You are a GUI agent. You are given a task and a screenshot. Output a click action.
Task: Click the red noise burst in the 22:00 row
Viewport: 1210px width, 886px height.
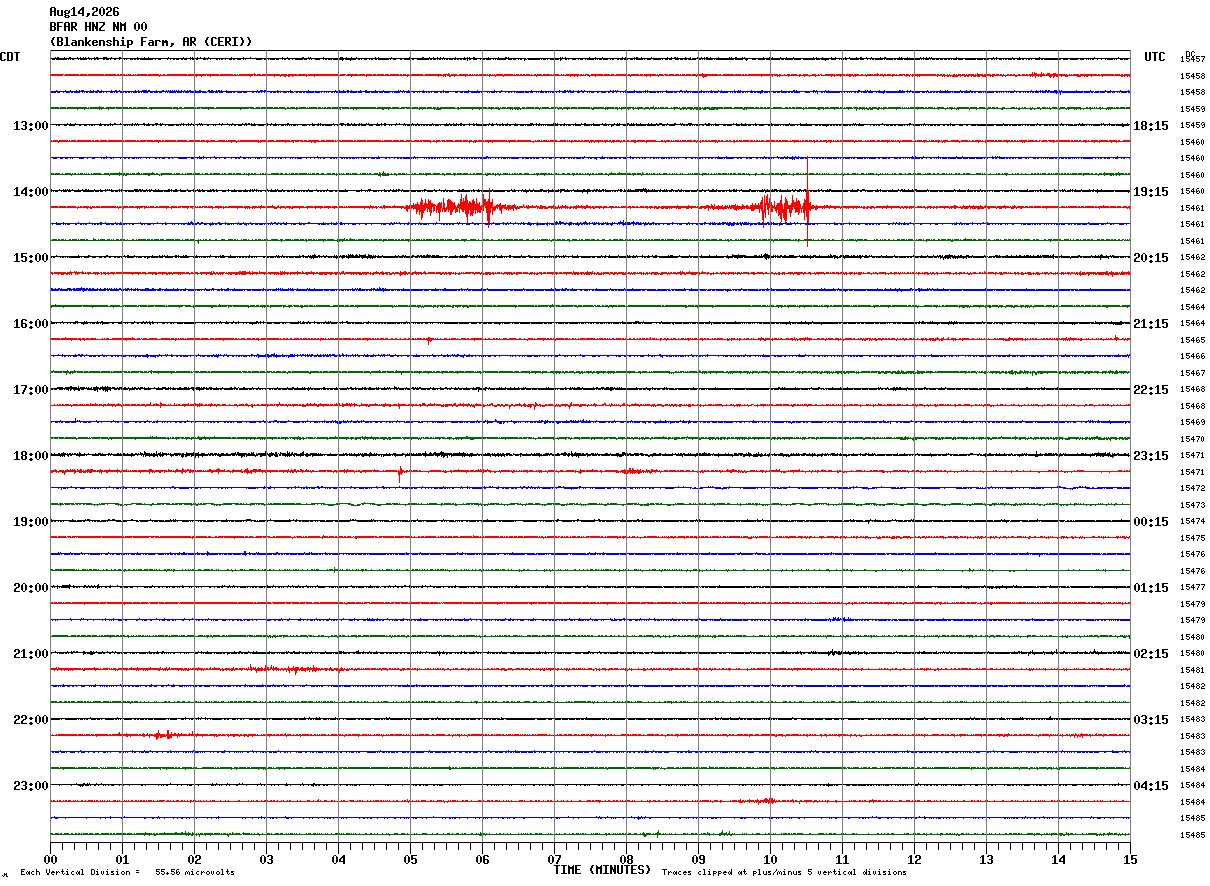coord(160,735)
